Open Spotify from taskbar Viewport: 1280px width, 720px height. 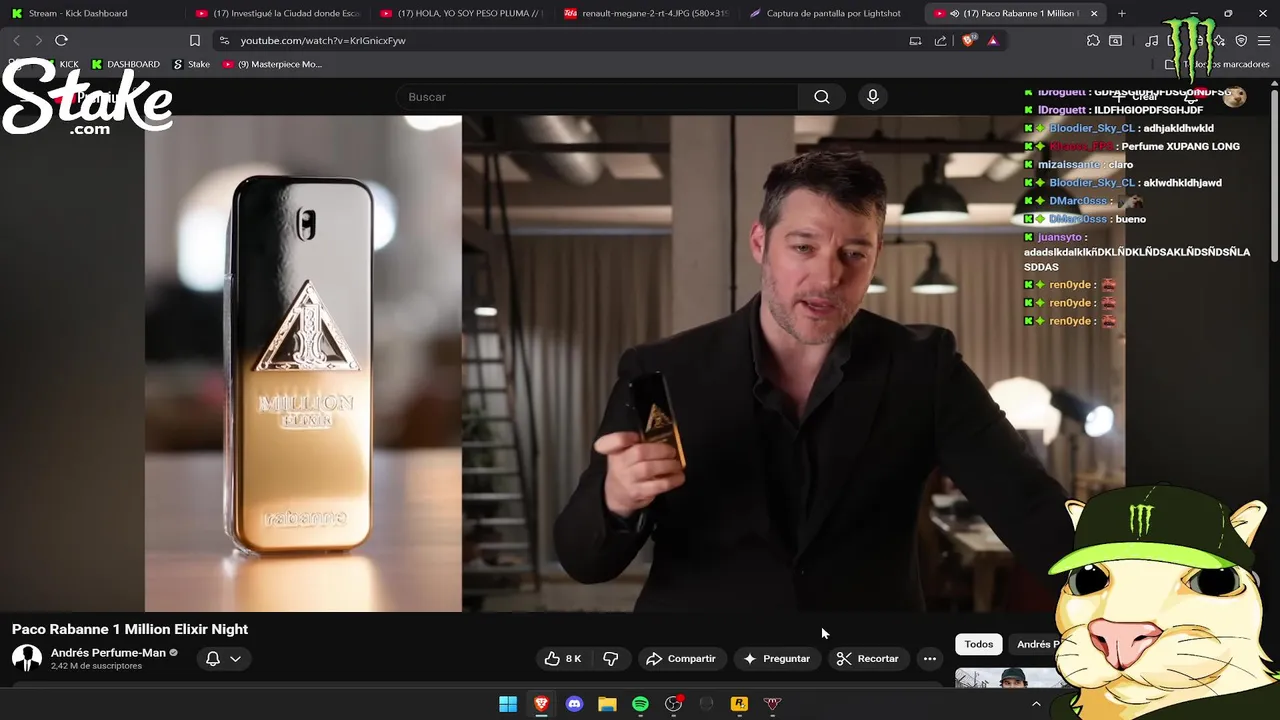pyautogui.click(x=640, y=704)
